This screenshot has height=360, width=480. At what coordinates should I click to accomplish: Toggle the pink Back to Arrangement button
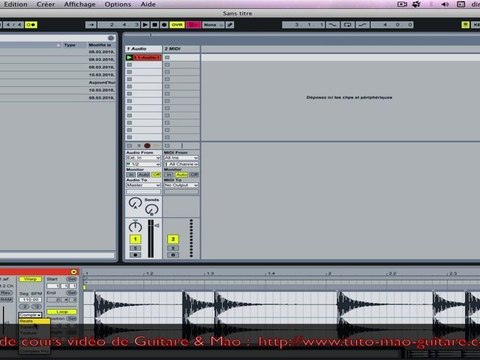[193, 25]
